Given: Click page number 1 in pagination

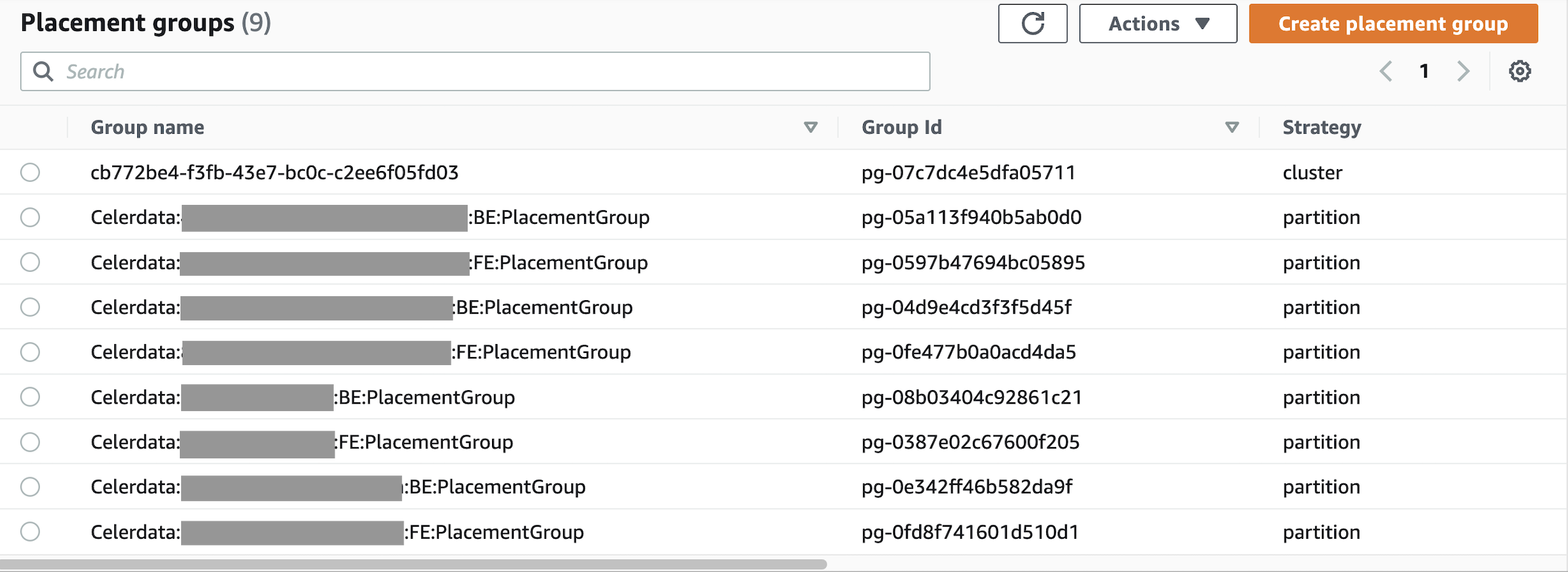Looking at the screenshot, I should click(x=1424, y=71).
